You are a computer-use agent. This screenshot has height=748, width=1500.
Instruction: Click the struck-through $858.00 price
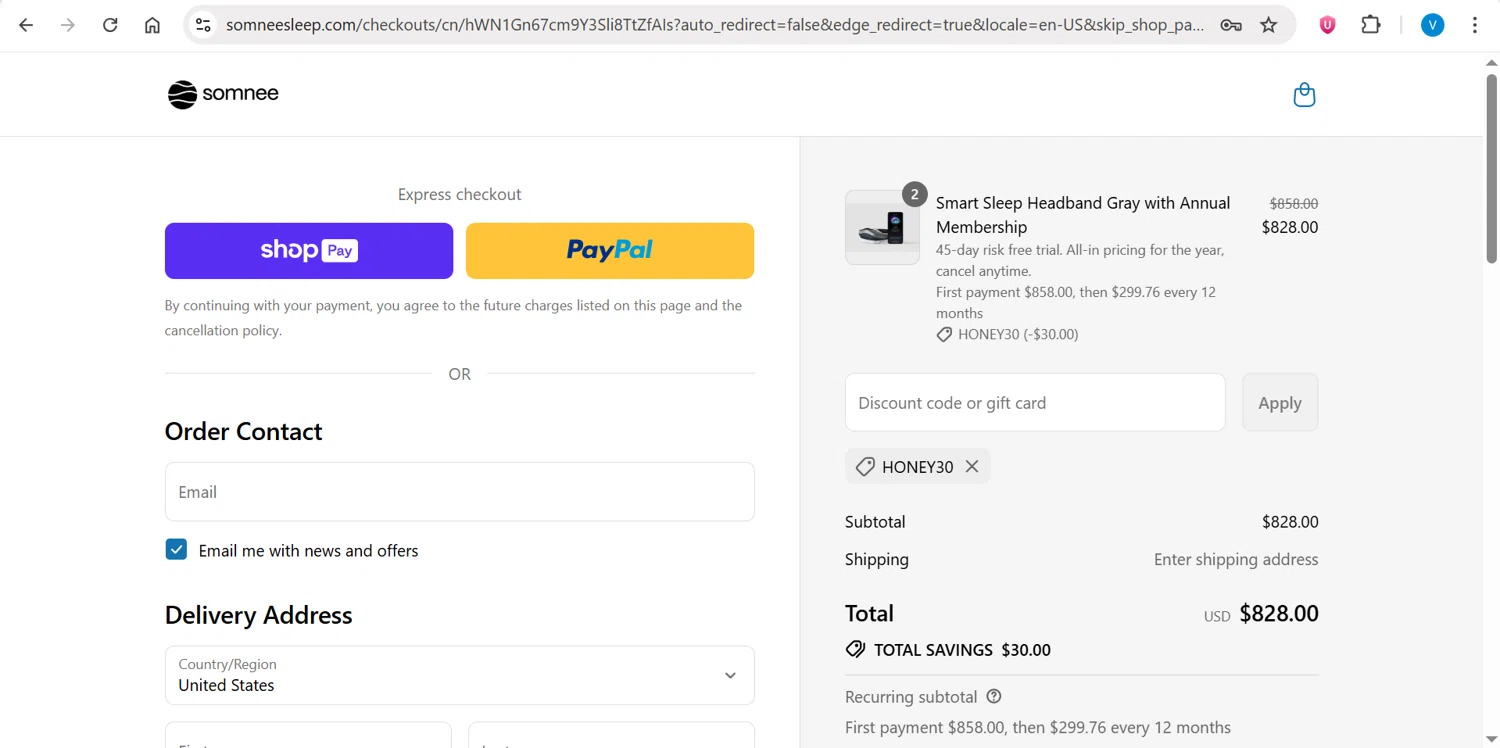point(1294,203)
